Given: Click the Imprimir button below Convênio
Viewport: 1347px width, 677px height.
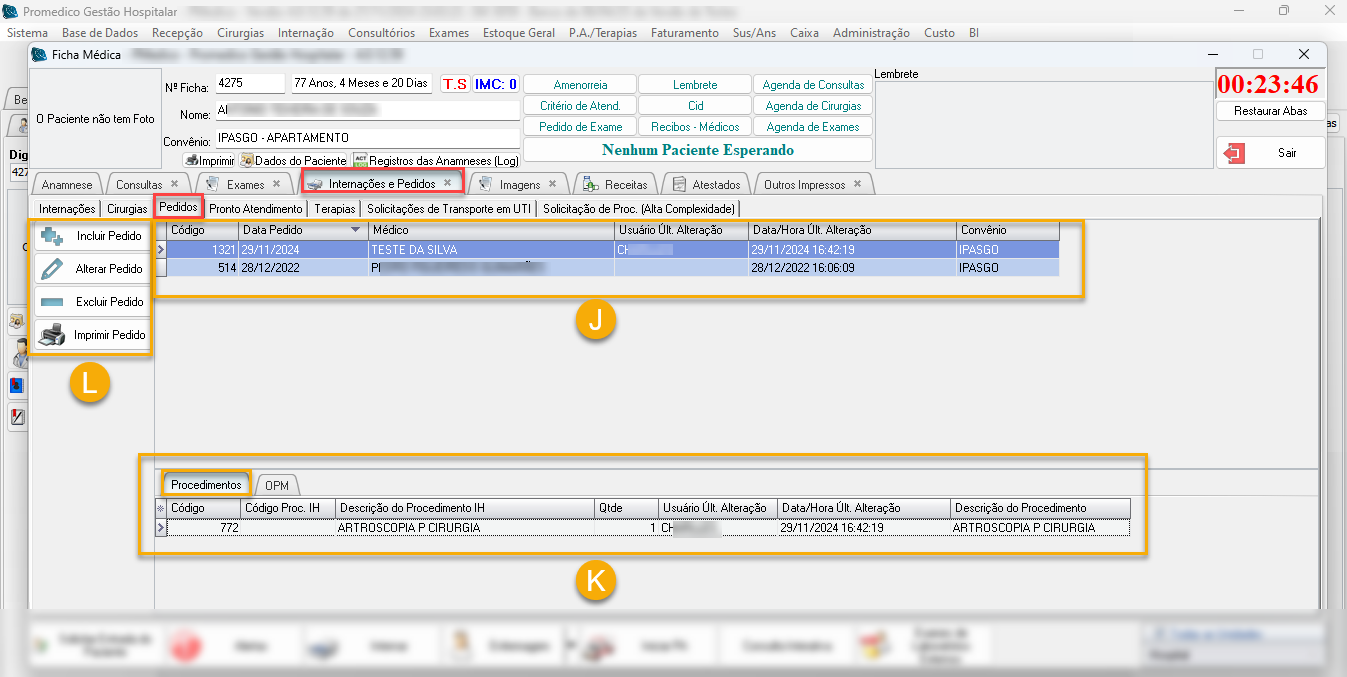Looking at the screenshot, I should coord(209,160).
